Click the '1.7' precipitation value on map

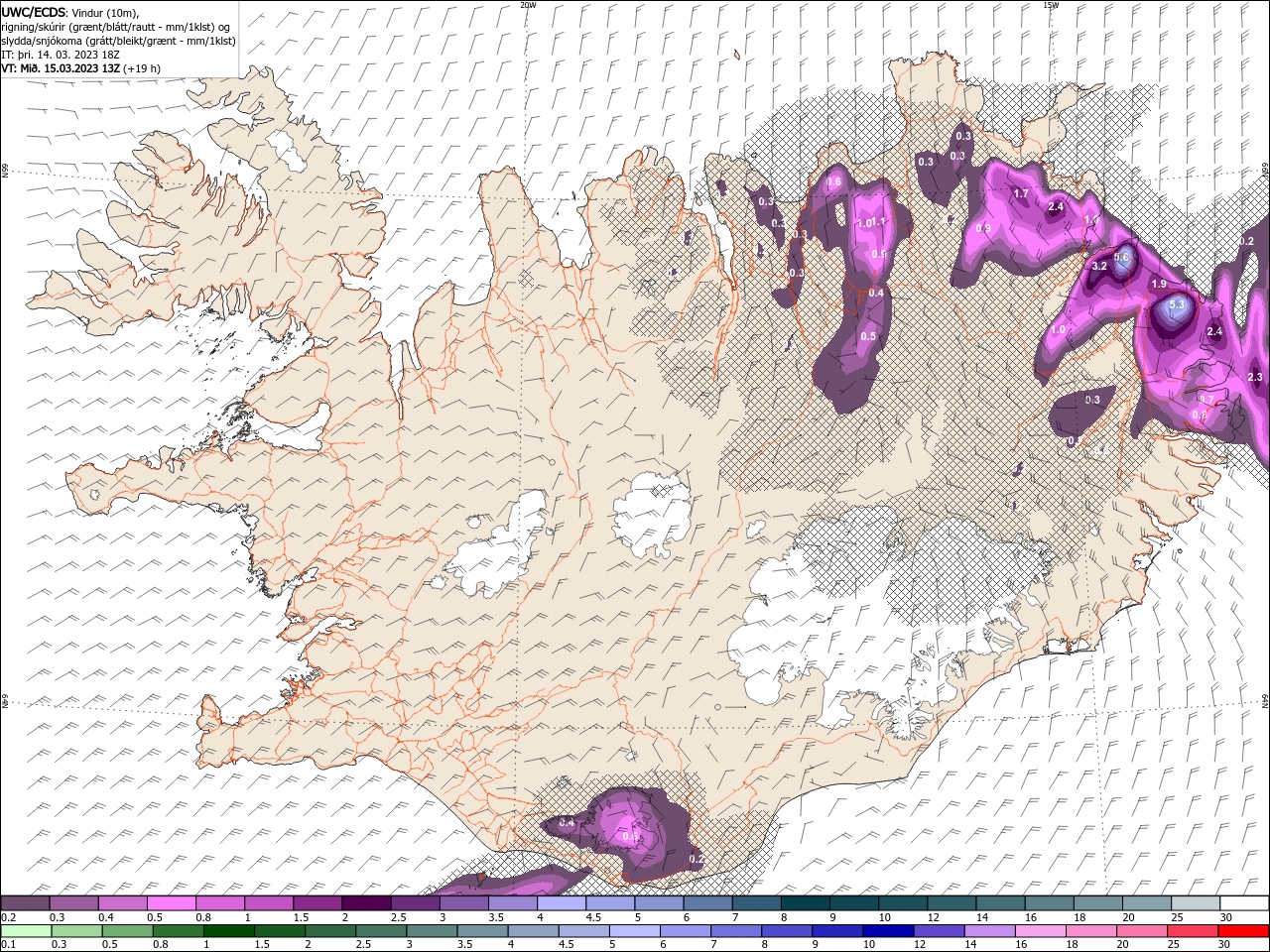pos(1020,193)
